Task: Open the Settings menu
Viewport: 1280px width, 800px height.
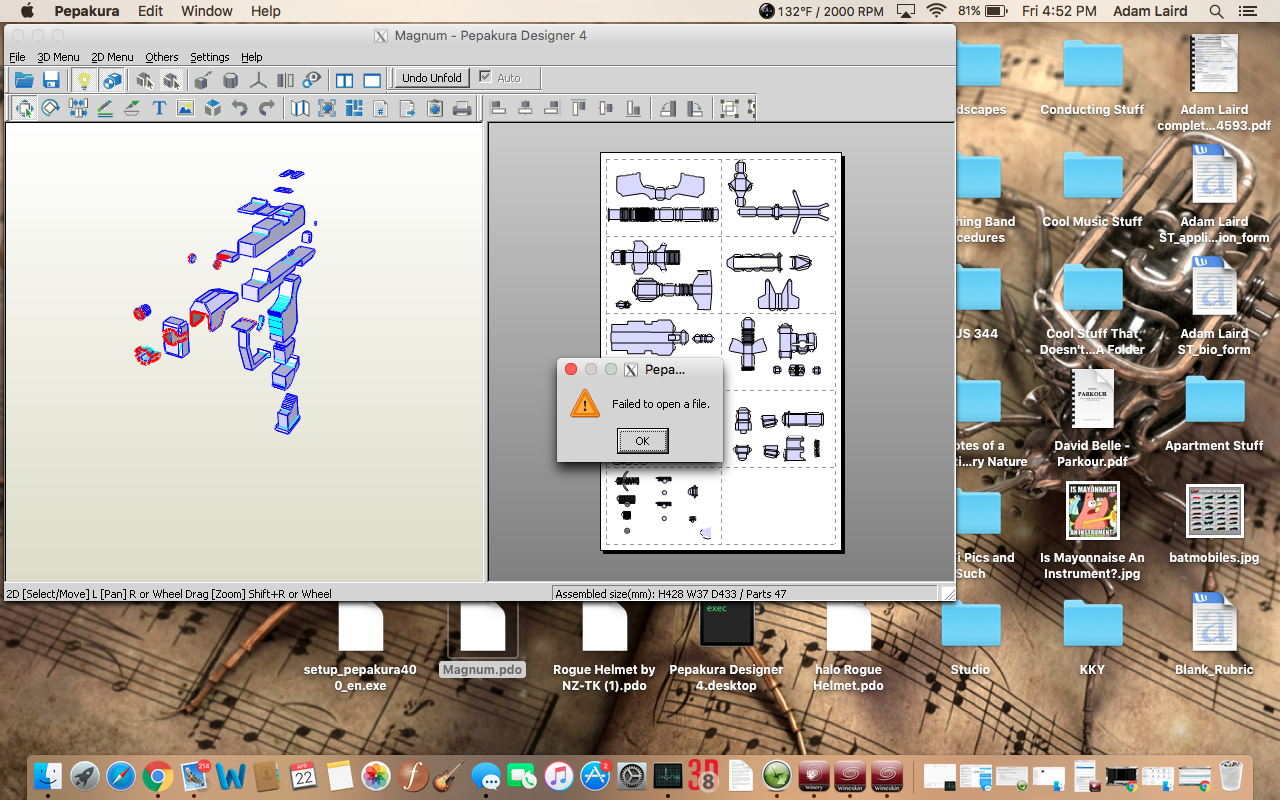Action: point(209,57)
